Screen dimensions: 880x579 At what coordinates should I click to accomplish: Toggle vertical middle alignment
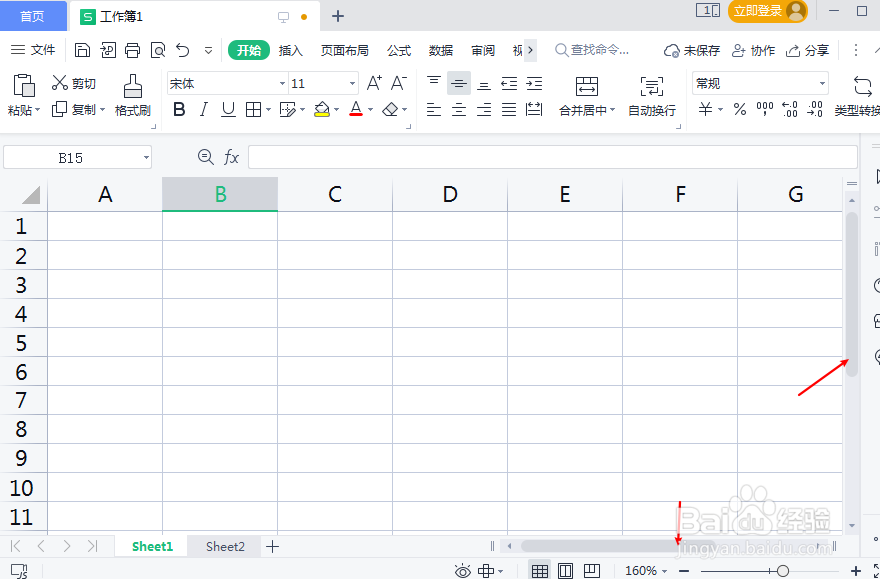459,84
